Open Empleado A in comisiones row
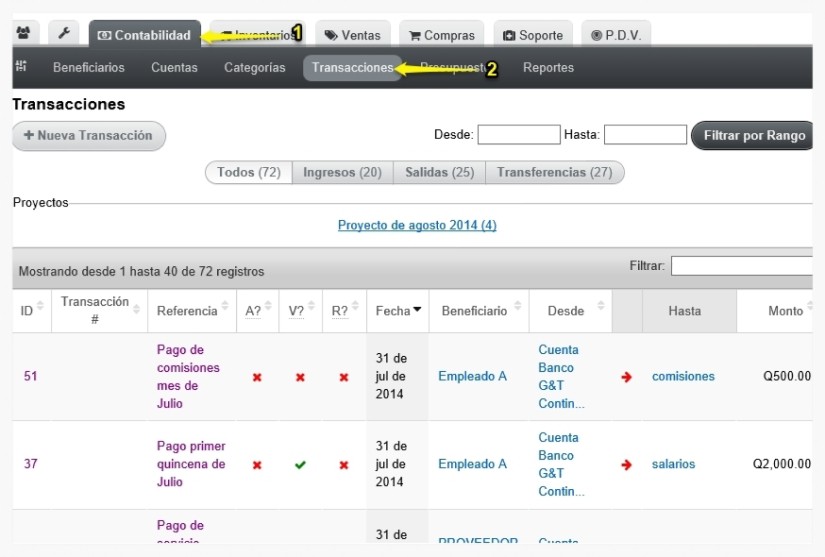 click(x=472, y=376)
